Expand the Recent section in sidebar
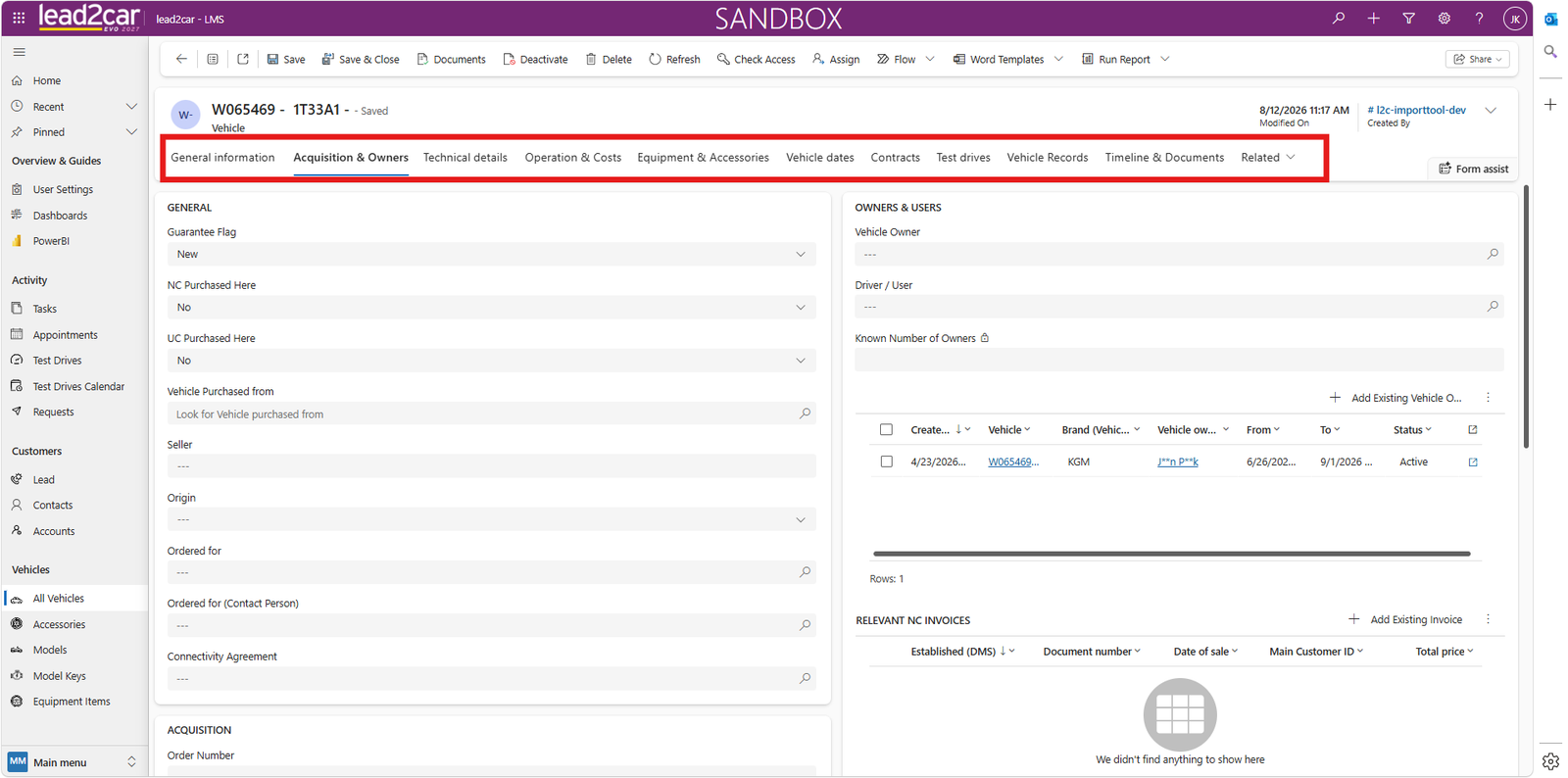 pyautogui.click(x=131, y=107)
